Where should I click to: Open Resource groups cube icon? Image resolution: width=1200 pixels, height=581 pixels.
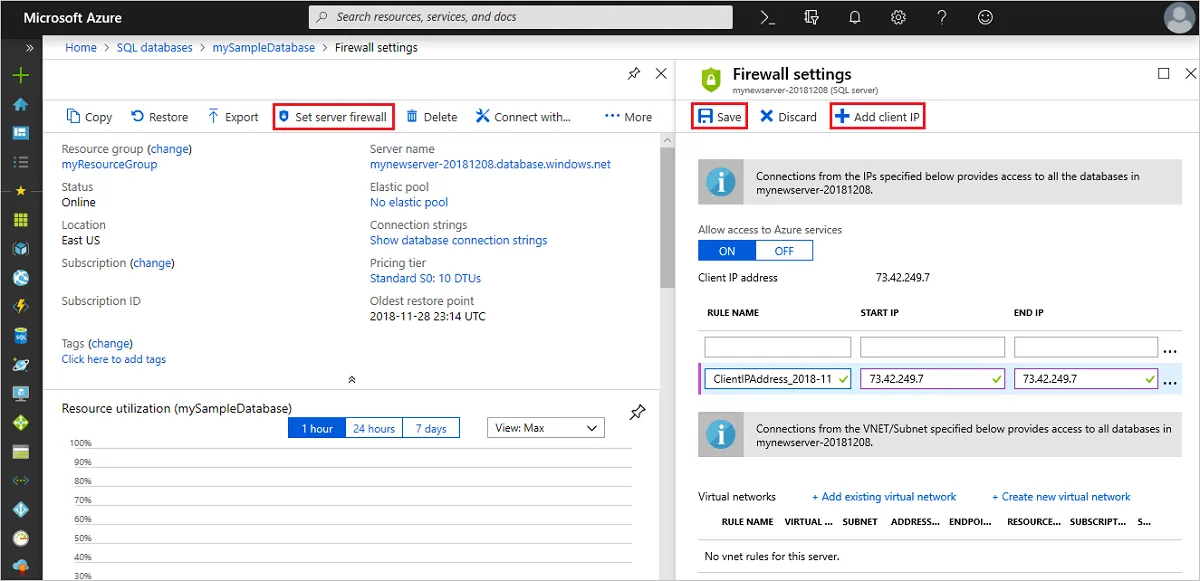pos(20,249)
